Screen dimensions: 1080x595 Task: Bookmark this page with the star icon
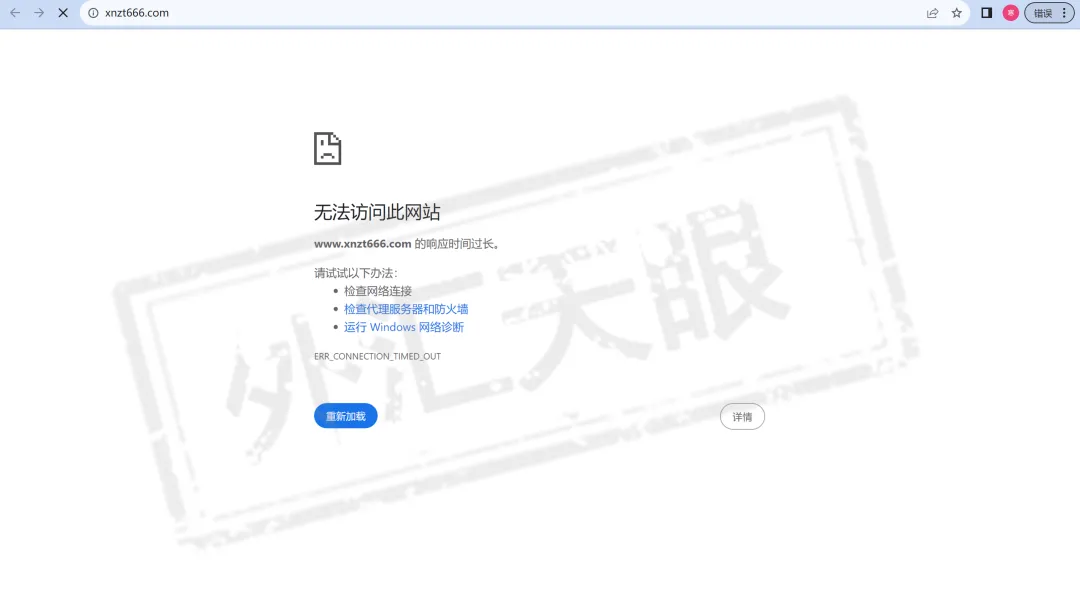pos(957,13)
